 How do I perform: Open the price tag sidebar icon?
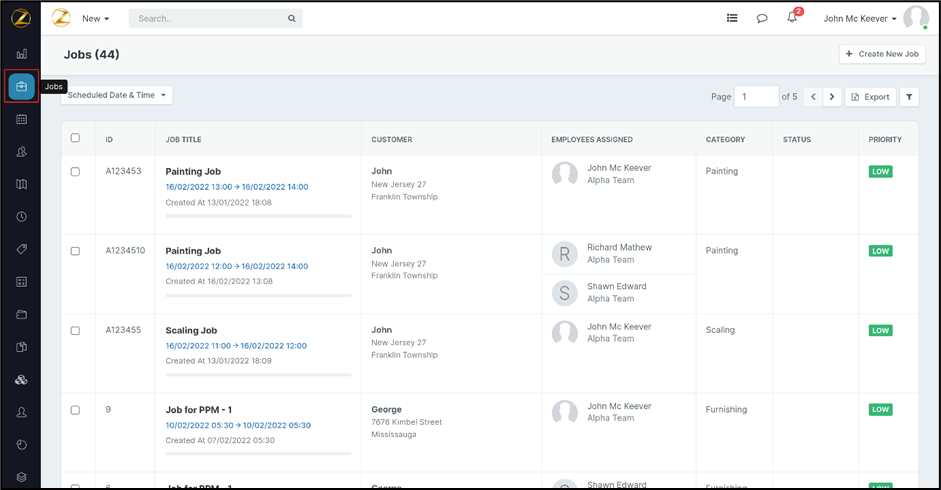point(21,250)
